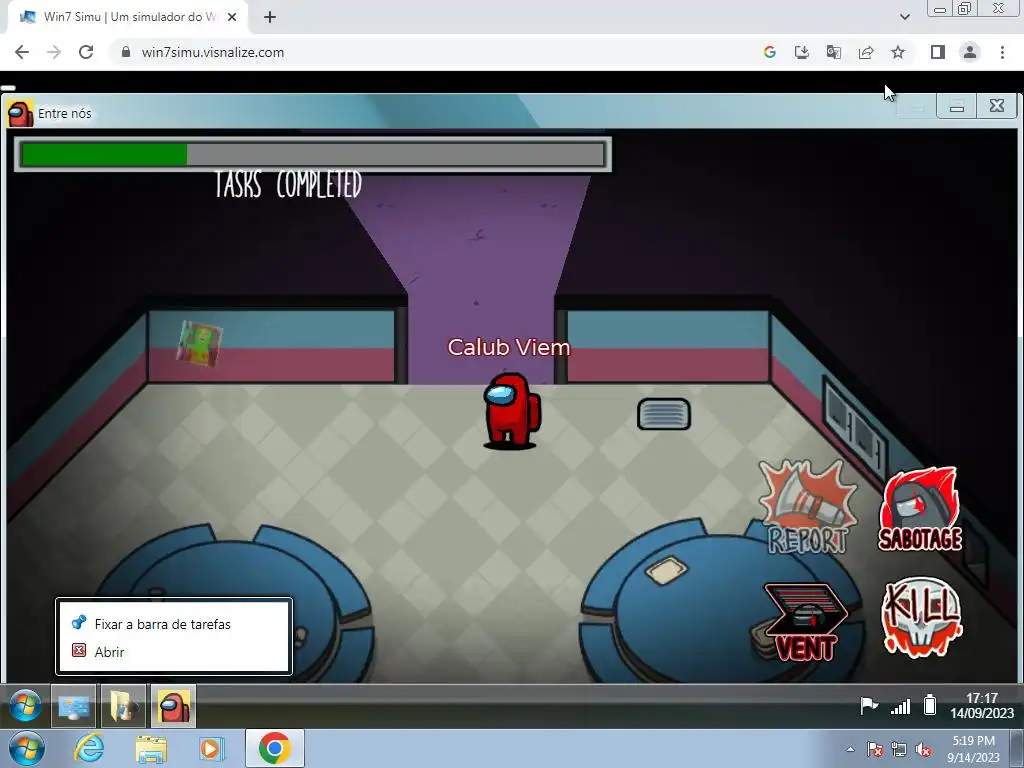1024x768 pixels.
Task: Choose 'Abrir' from the context menu
Action: pyautogui.click(x=174, y=652)
